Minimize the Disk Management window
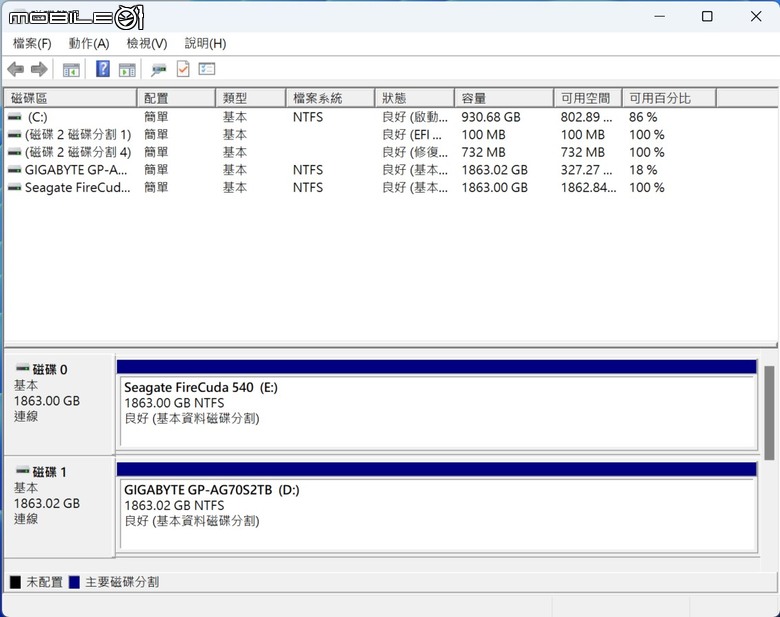Image resolution: width=780 pixels, height=617 pixels. coord(660,16)
